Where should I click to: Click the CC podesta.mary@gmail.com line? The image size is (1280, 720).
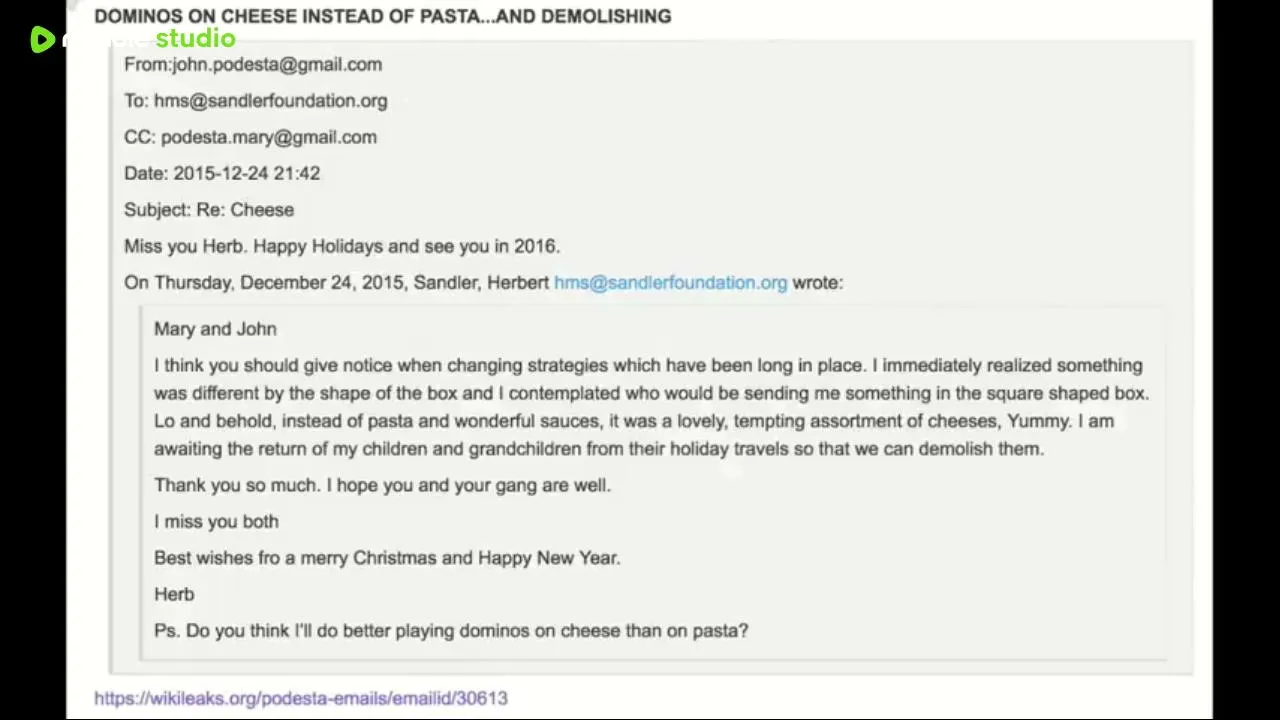tap(250, 137)
